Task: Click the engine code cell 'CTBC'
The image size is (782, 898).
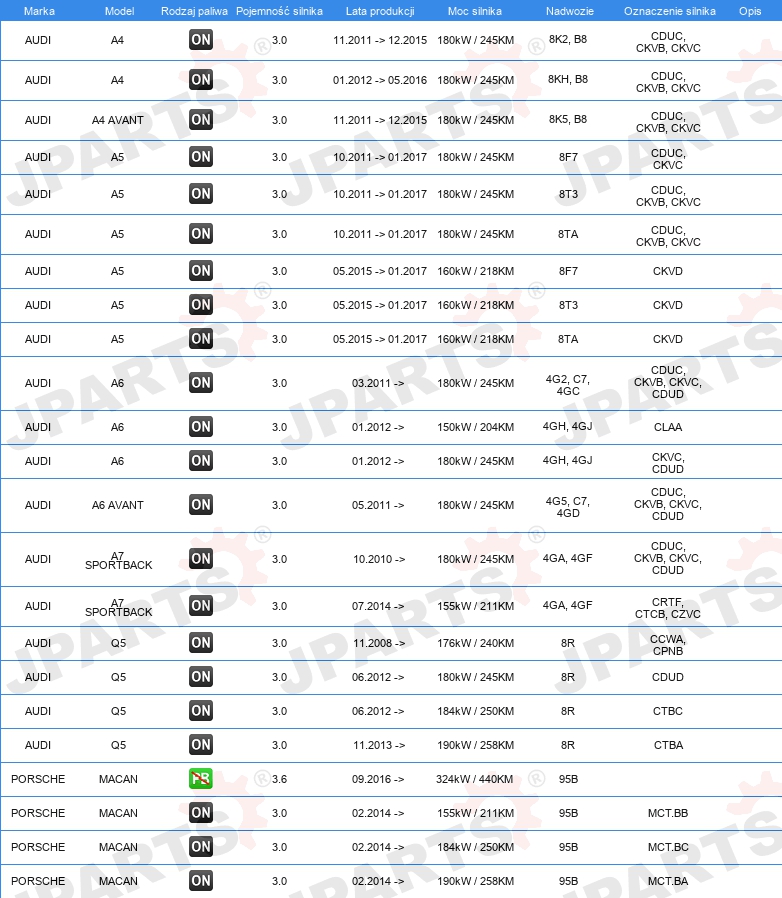Action: coord(668,711)
